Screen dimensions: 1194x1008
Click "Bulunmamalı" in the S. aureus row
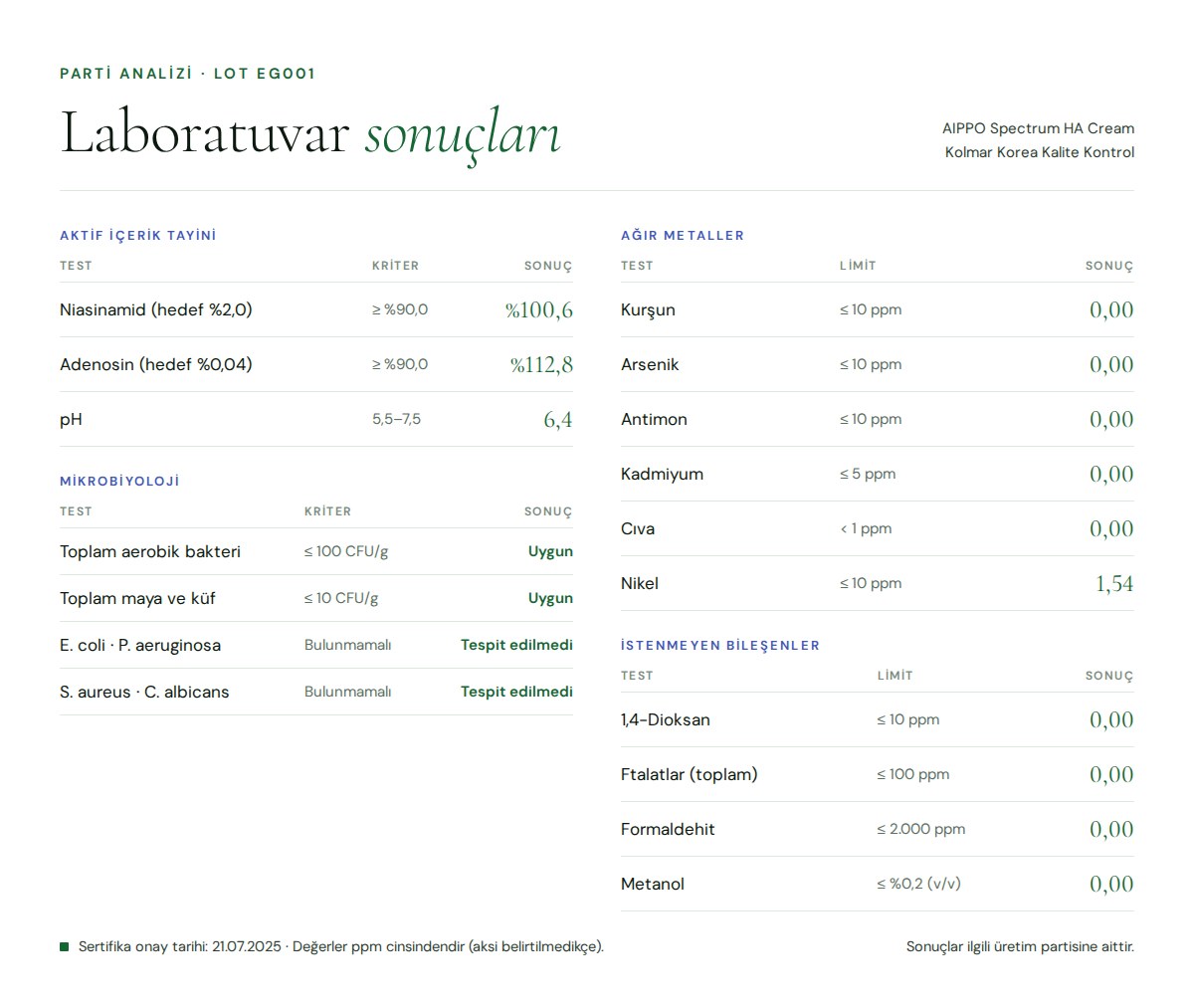[348, 692]
